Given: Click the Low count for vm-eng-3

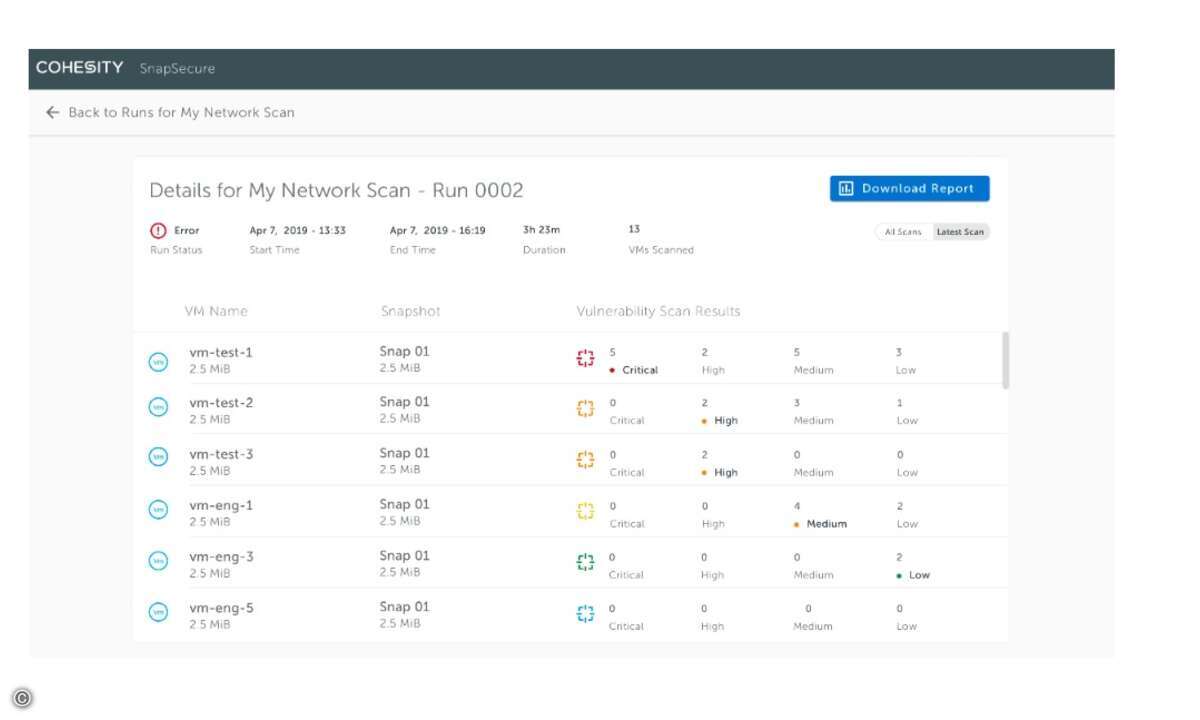Looking at the screenshot, I should point(899,557).
